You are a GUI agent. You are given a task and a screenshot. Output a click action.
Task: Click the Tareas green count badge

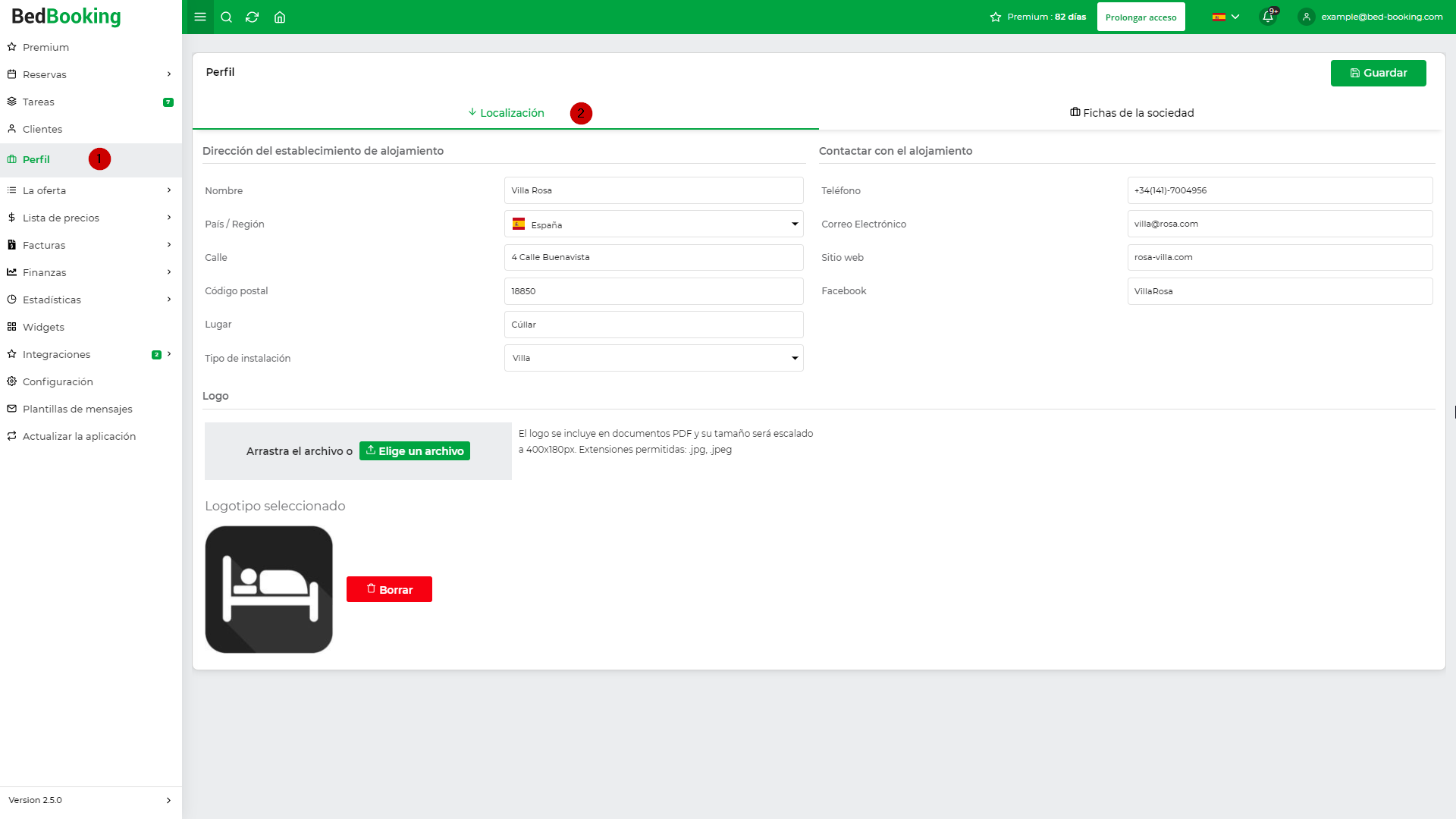point(168,102)
